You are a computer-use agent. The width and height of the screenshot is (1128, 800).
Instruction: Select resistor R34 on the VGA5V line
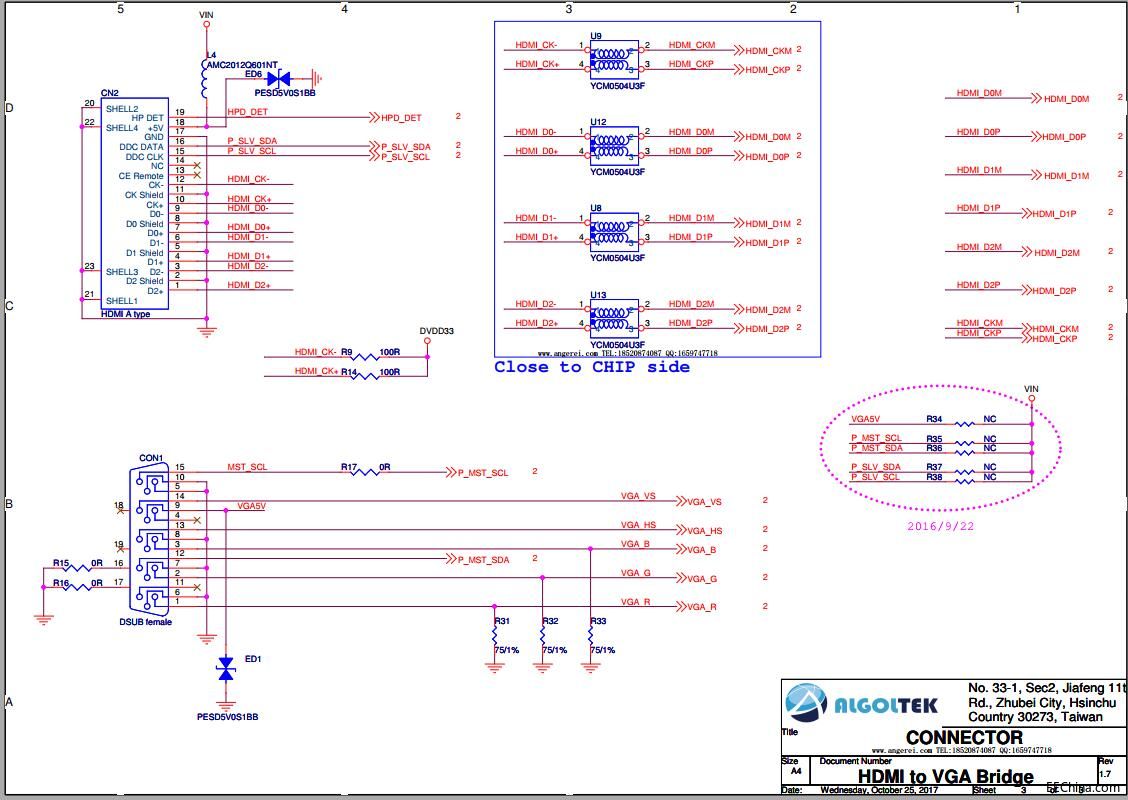(965, 424)
